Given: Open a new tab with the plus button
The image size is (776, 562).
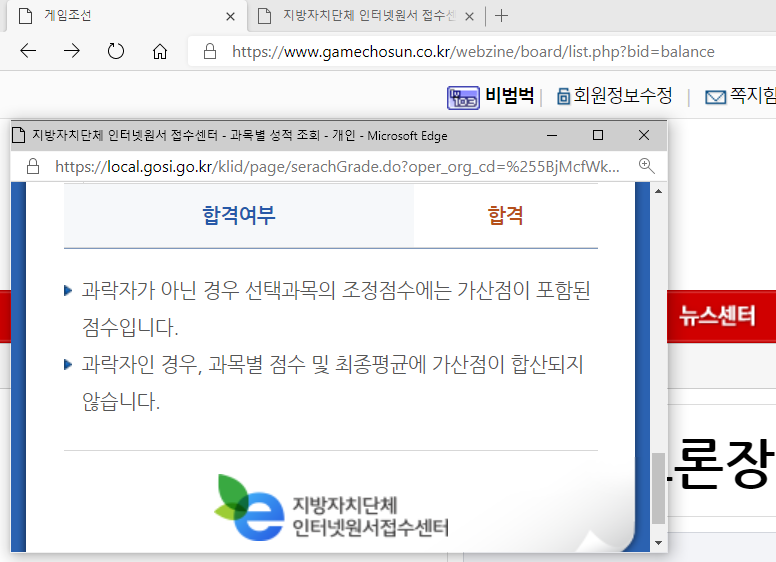Looking at the screenshot, I should click(x=502, y=16).
